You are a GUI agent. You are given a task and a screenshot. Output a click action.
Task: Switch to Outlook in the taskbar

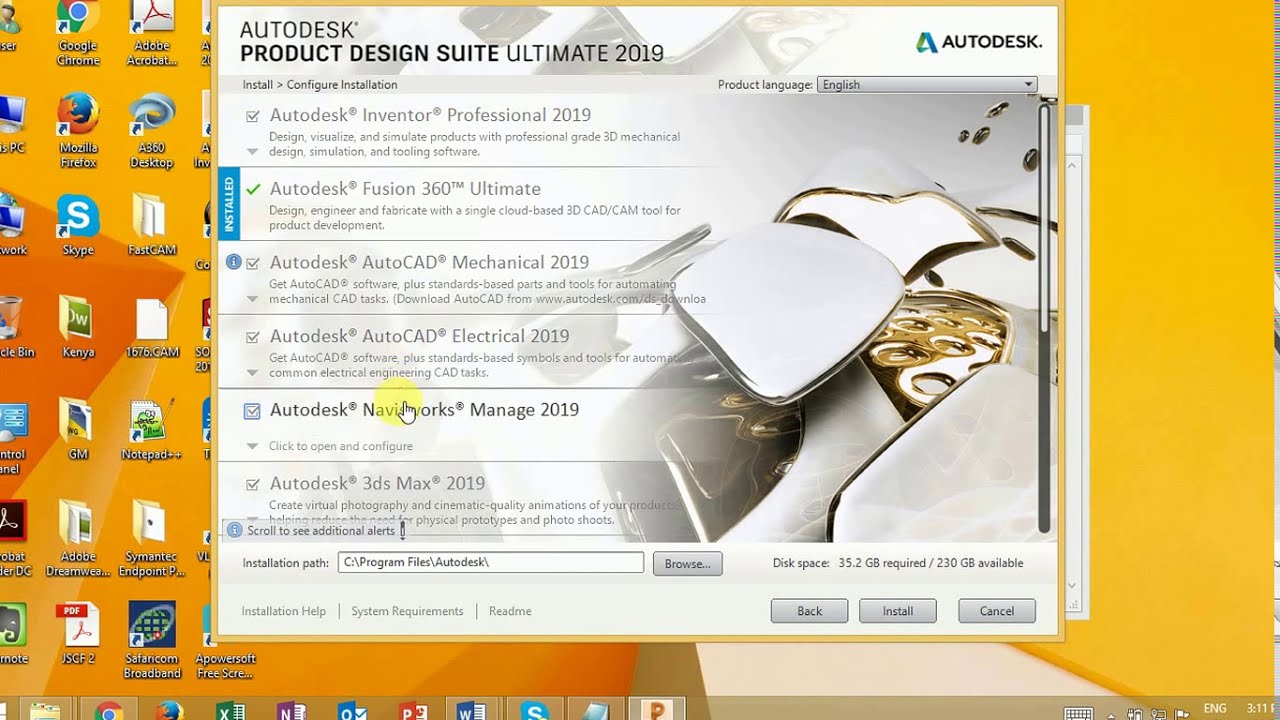[353, 712]
